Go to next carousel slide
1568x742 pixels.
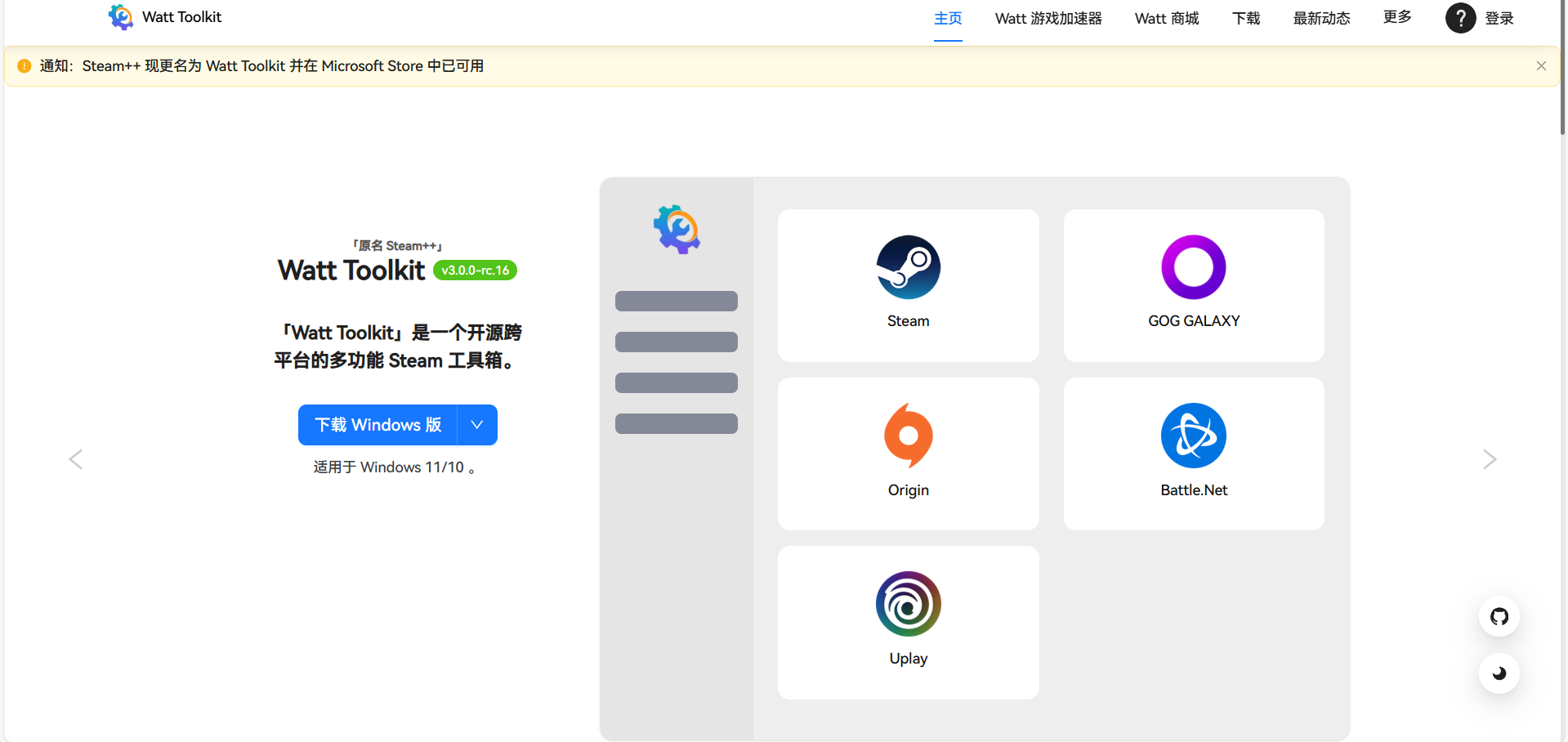(1490, 459)
